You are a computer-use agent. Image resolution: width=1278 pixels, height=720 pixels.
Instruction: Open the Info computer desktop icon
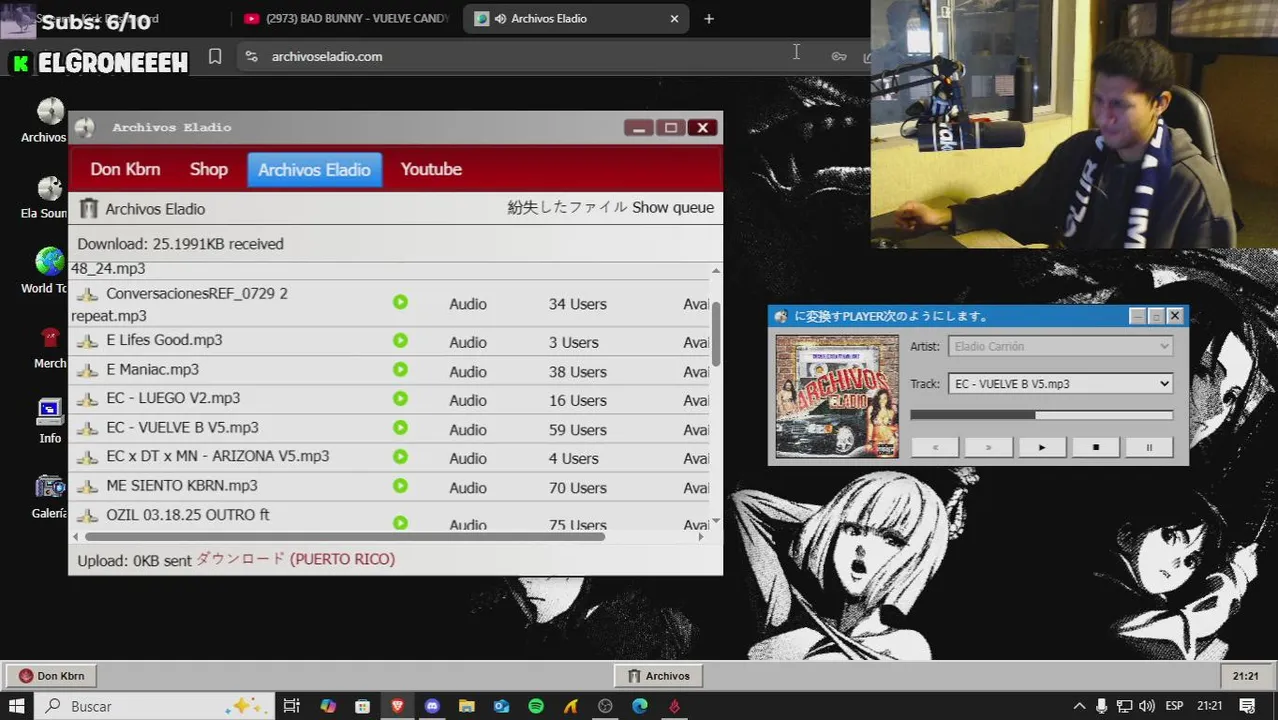click(50, 412)
